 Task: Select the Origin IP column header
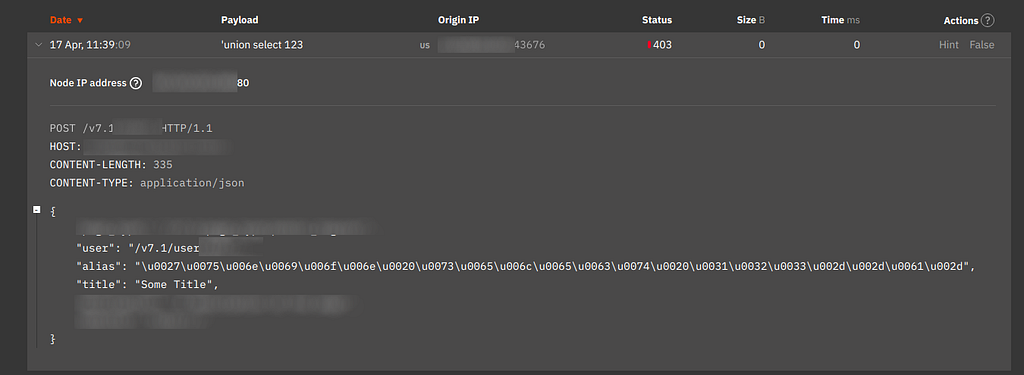click(x=458, y=20)
